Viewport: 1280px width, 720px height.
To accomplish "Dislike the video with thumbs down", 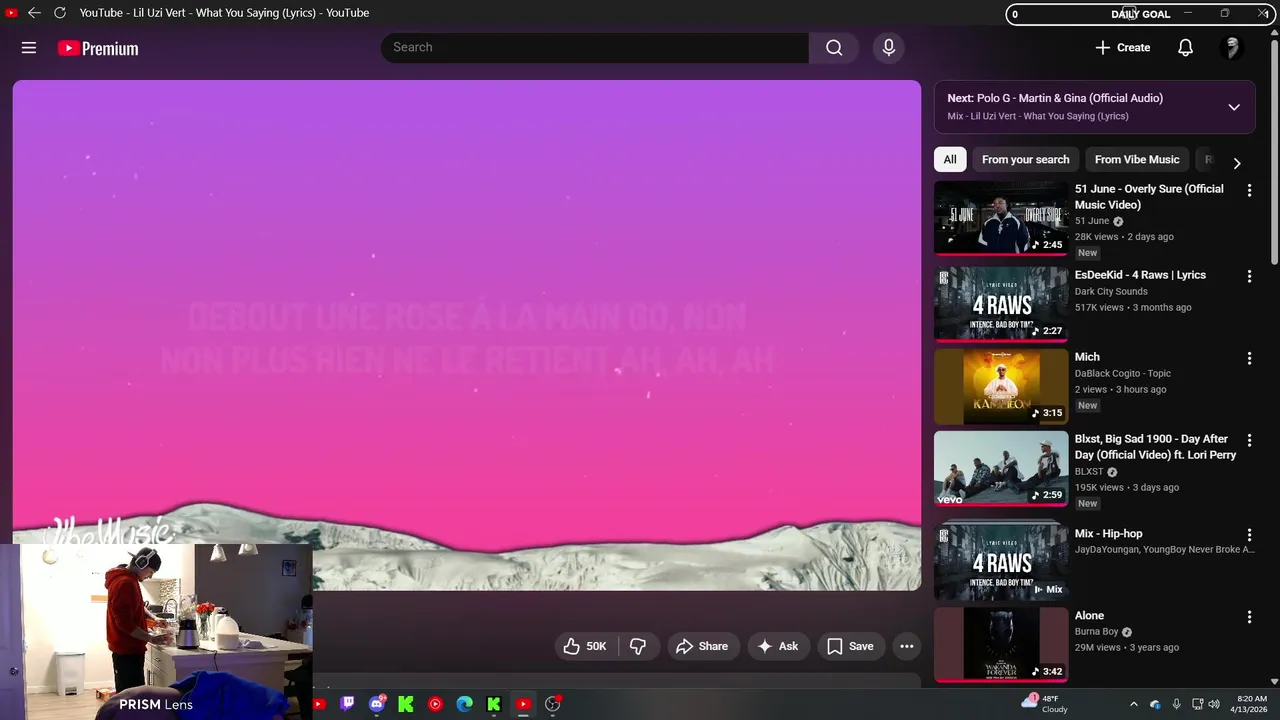I will pos(638,646).
